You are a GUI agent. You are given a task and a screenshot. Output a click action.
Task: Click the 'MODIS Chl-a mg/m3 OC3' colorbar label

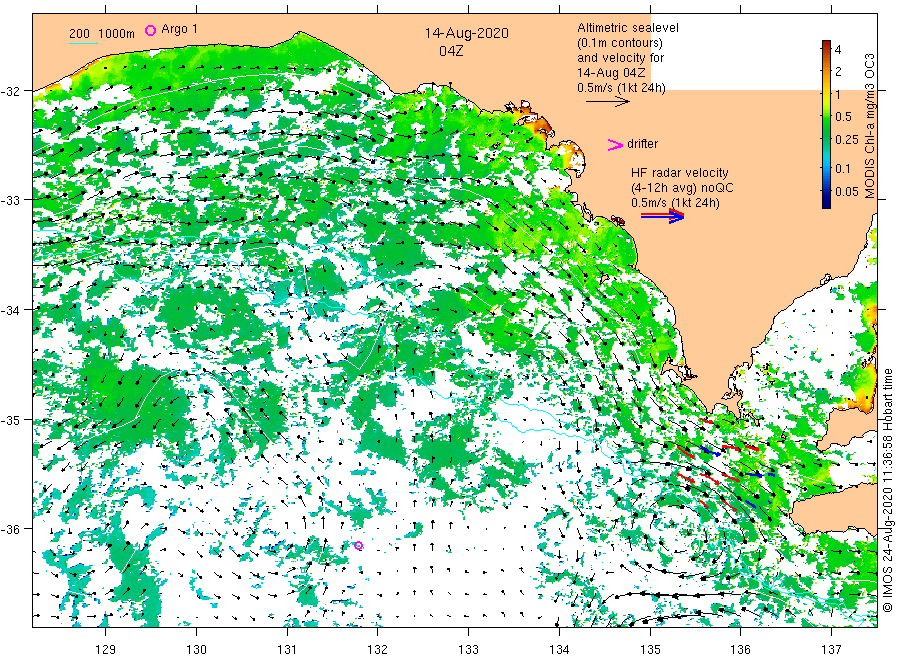click(x=870, y=126)
